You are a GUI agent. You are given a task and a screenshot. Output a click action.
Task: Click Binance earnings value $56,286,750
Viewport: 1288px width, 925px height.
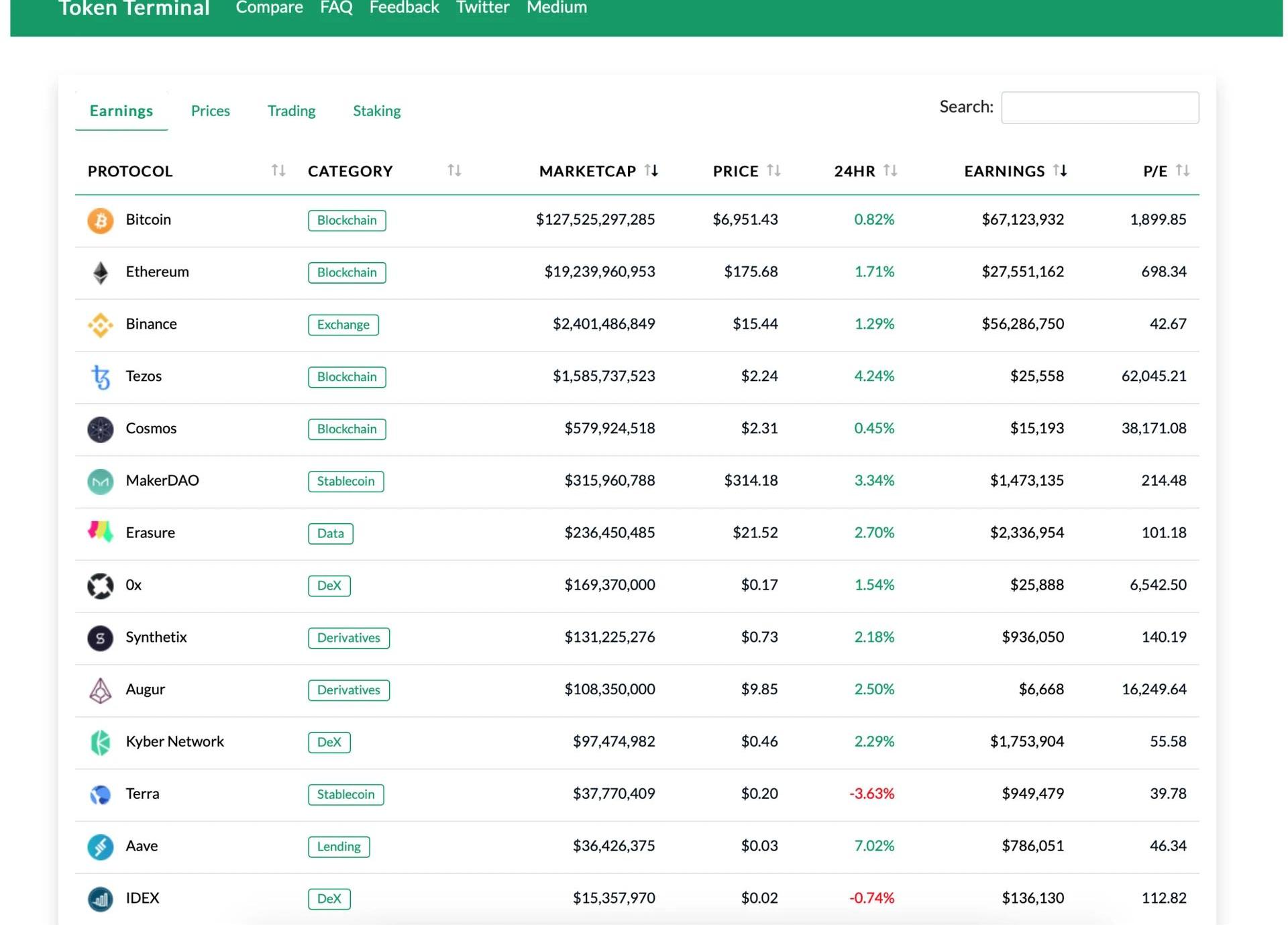click(x=1023, y=324)
